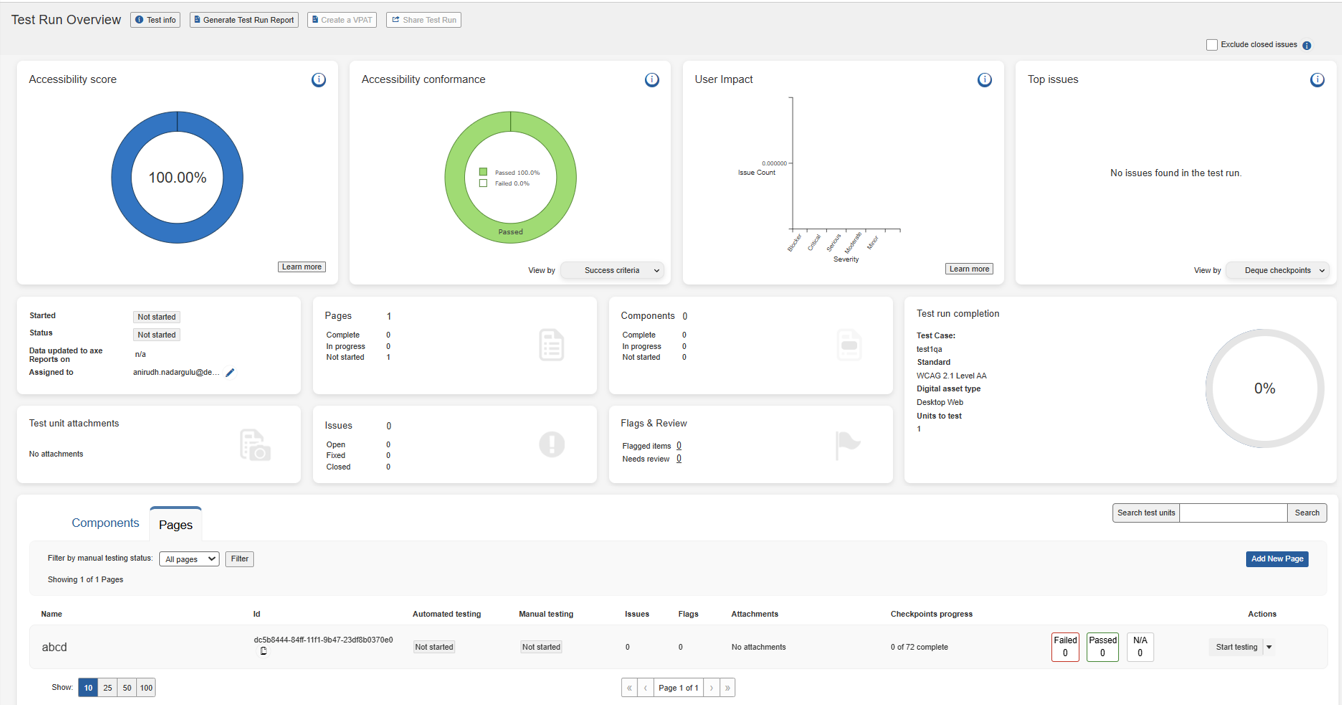Select the Pages tab
1342x707 pixels.
[x=176, y=524]
